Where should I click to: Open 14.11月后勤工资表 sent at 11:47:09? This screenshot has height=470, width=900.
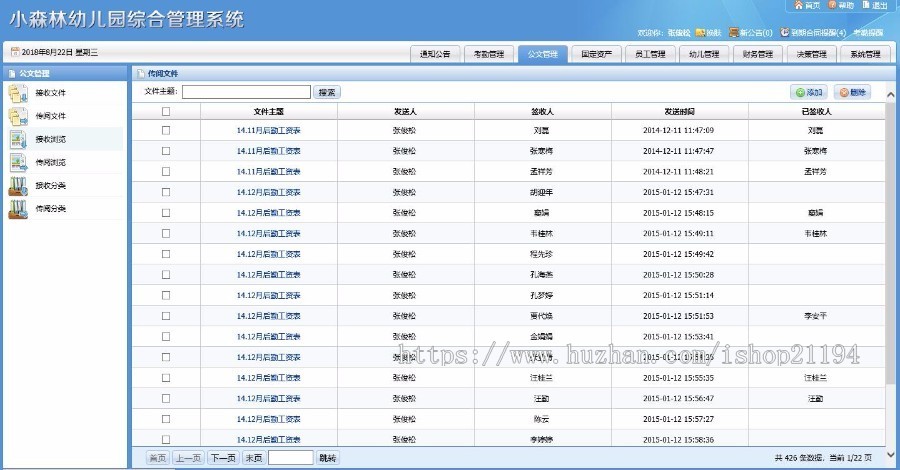[269, 130]
